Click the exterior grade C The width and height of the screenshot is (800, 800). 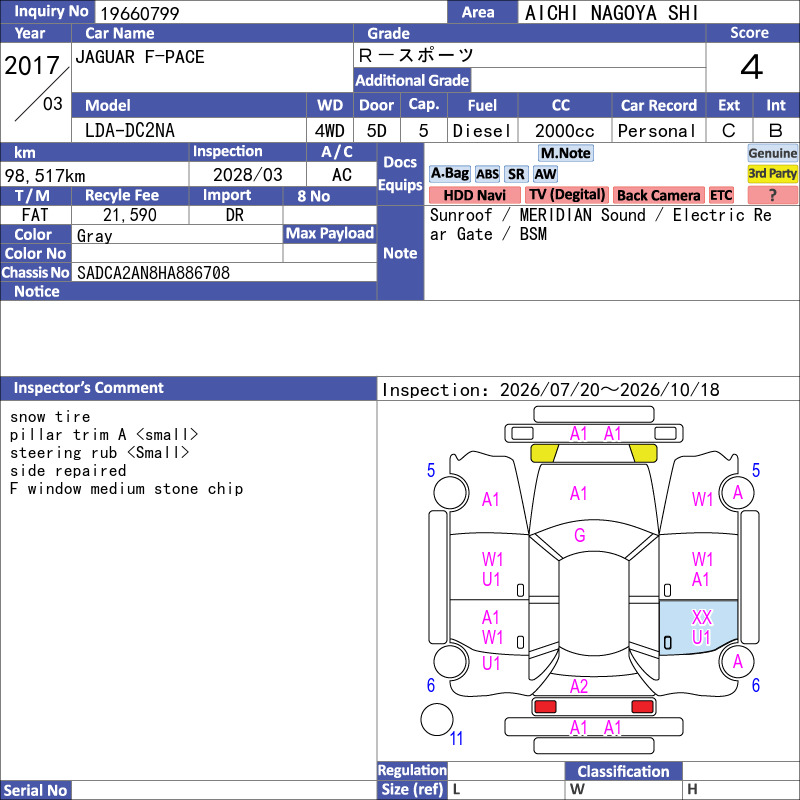(729, 131)
